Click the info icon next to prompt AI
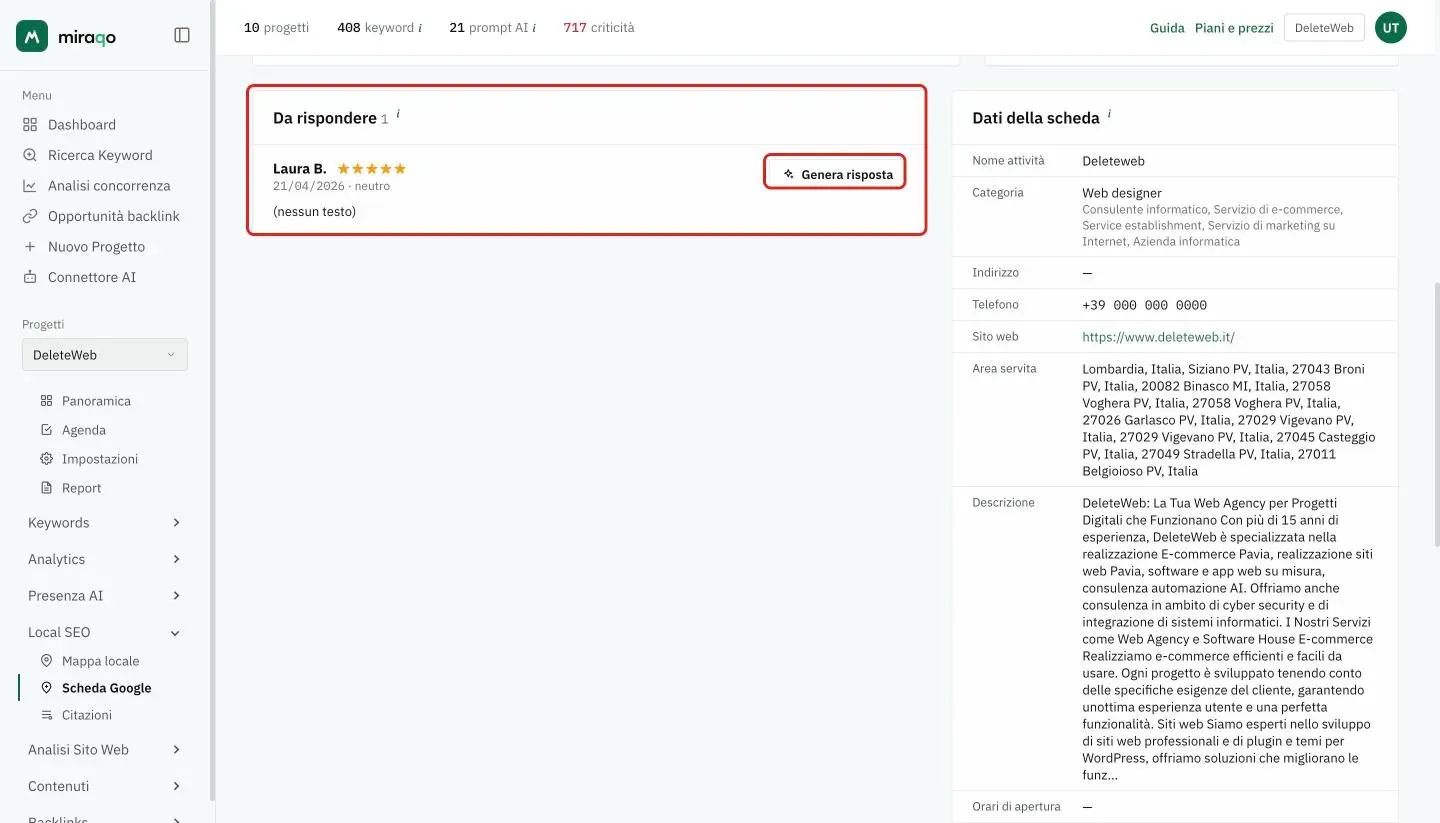1440x823 pixels. [534, 28]
